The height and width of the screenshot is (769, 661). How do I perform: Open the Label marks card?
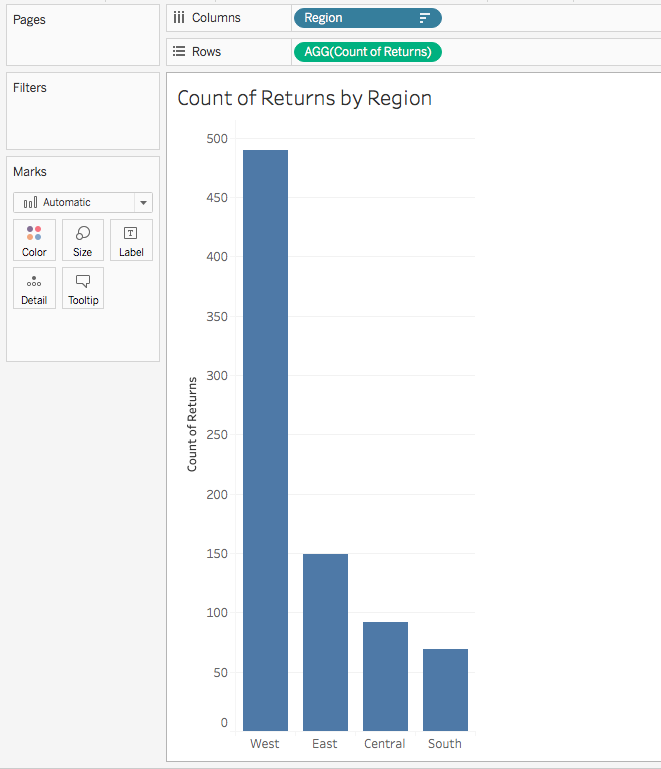[x=131, y=240]
